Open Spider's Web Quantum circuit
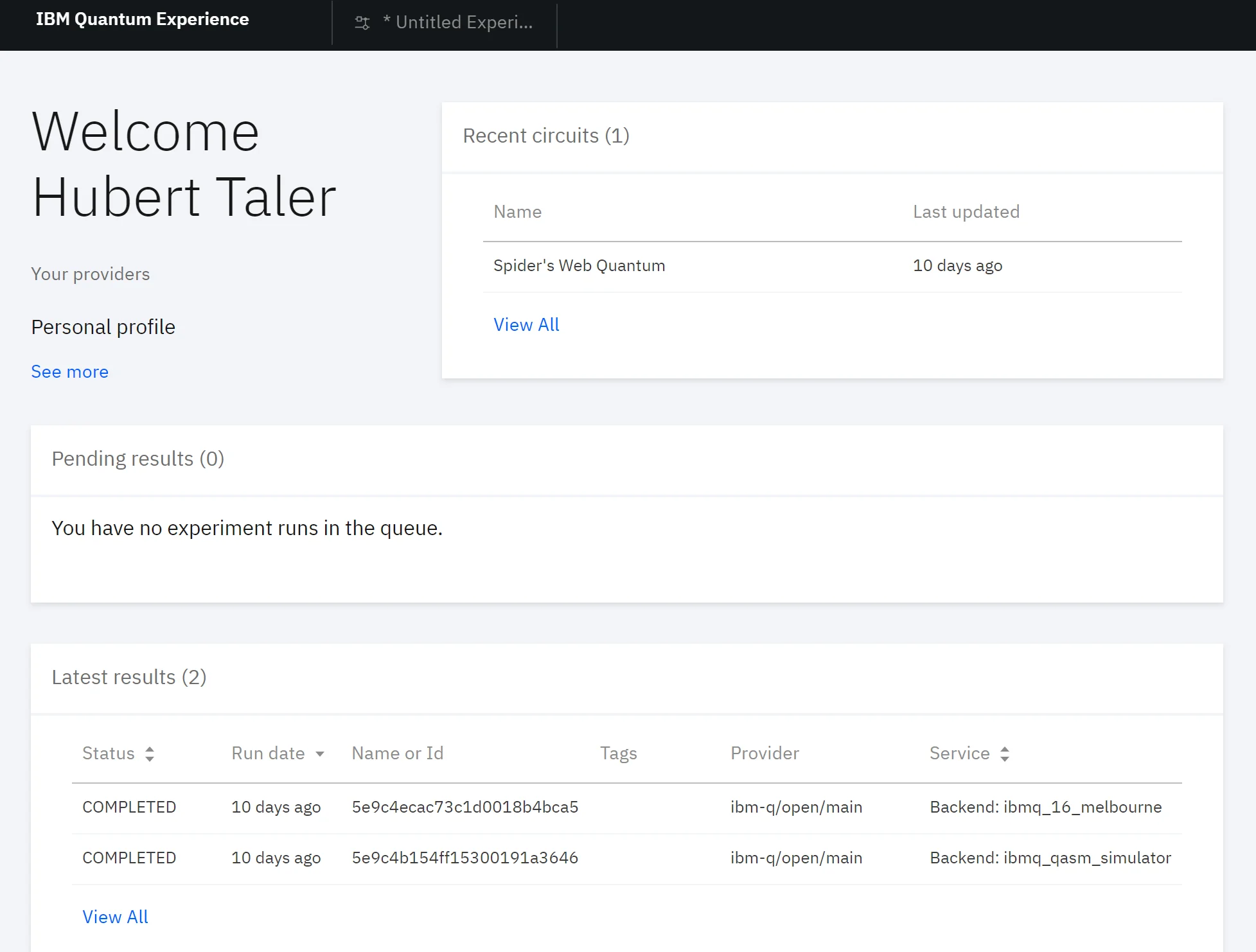This screenshot has height=952, width=1256. coord(579,266)
